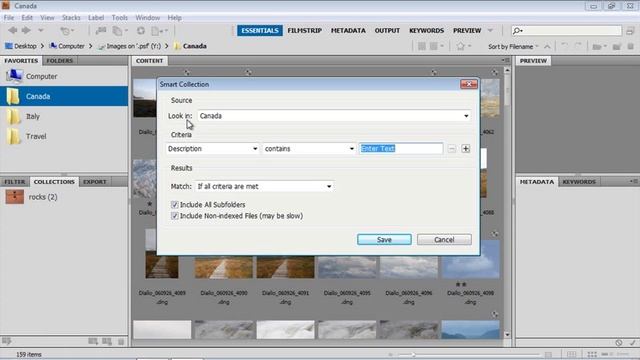Select the Travel favorite folder
This screenshot has height=360, width=640.
64,136
